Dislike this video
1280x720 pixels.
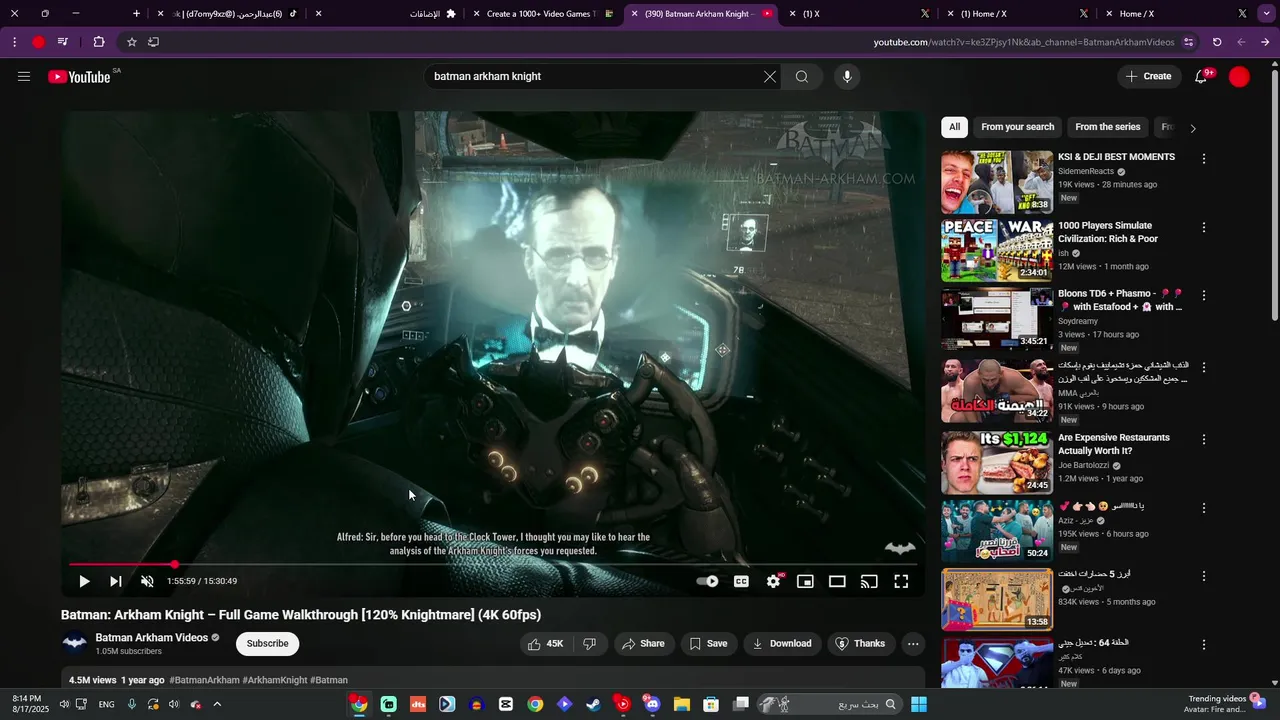[590, 644]
